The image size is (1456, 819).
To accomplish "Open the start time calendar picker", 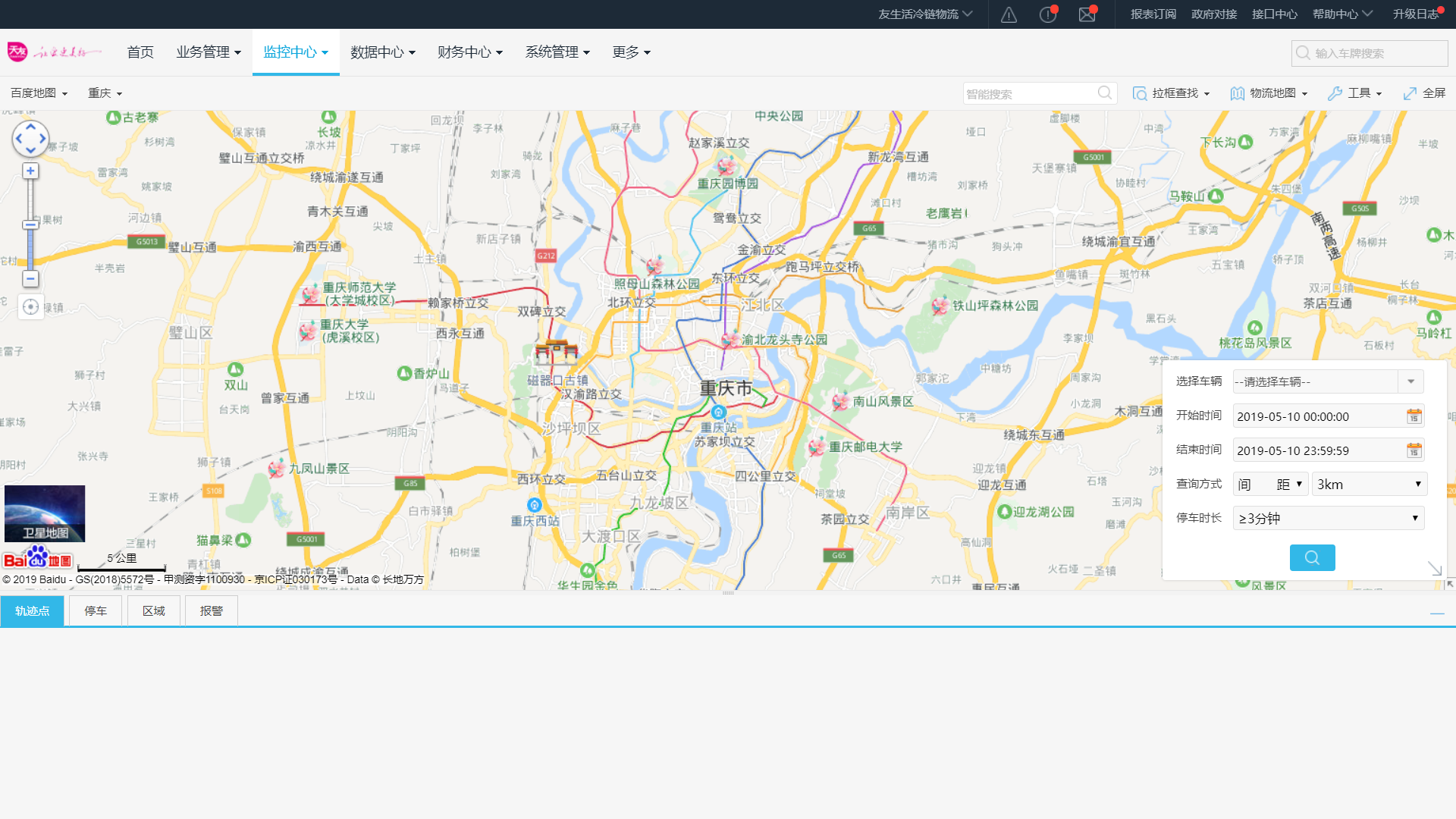I will point(1414,416).
